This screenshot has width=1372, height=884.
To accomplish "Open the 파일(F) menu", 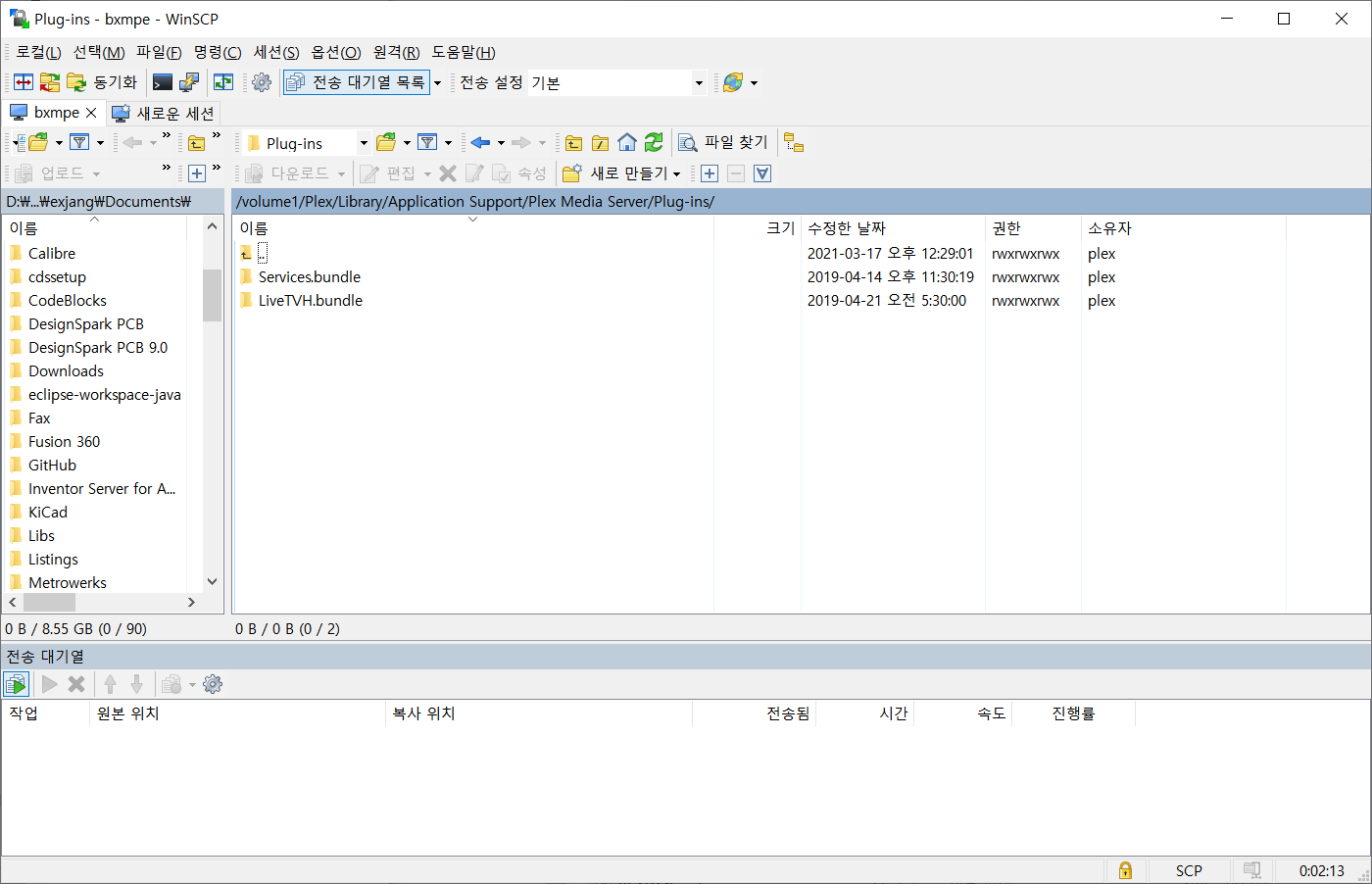I will [159, 52].
